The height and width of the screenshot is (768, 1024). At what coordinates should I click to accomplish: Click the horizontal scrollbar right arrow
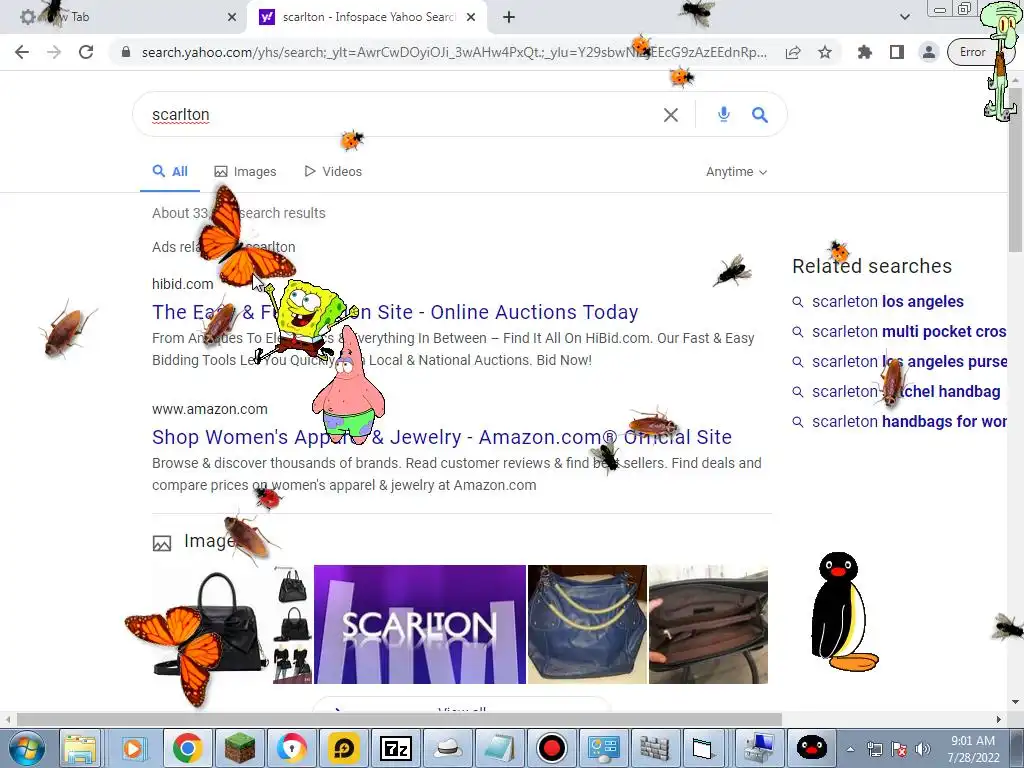pyautogui.click(x=999, y=720)
